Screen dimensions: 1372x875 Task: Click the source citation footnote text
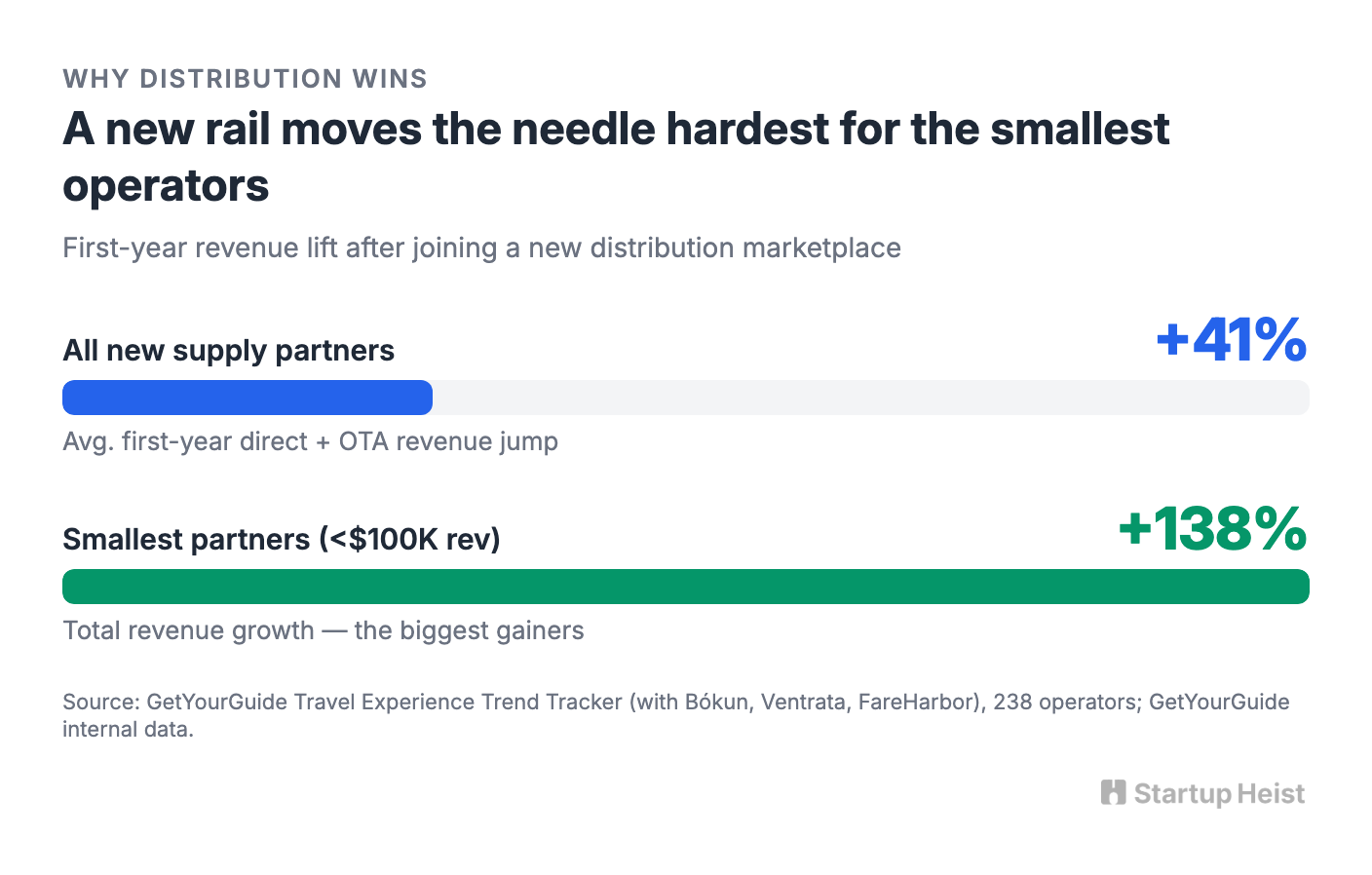(676, 715)
